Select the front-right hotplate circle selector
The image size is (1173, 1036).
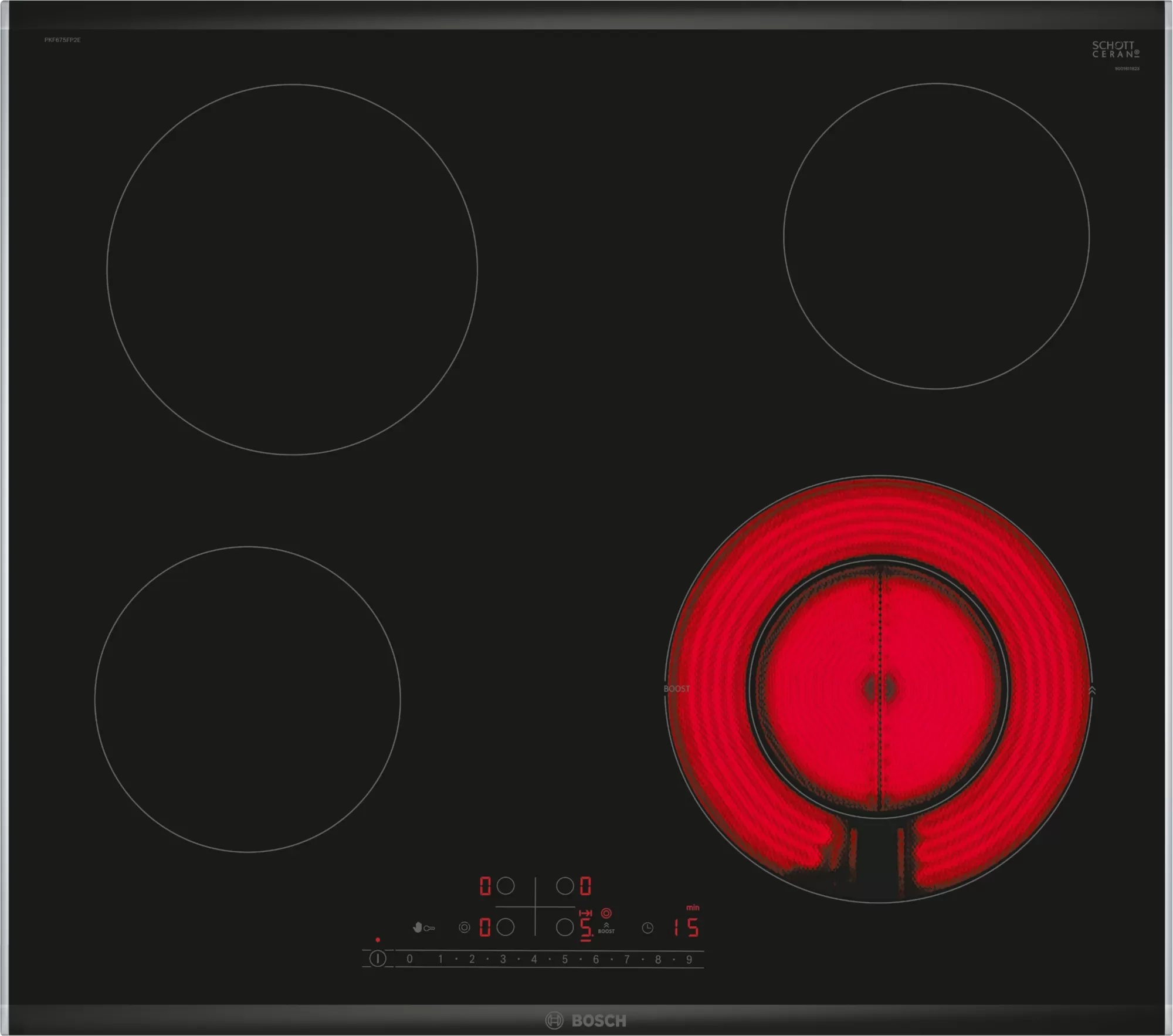[x=564, y=927]
